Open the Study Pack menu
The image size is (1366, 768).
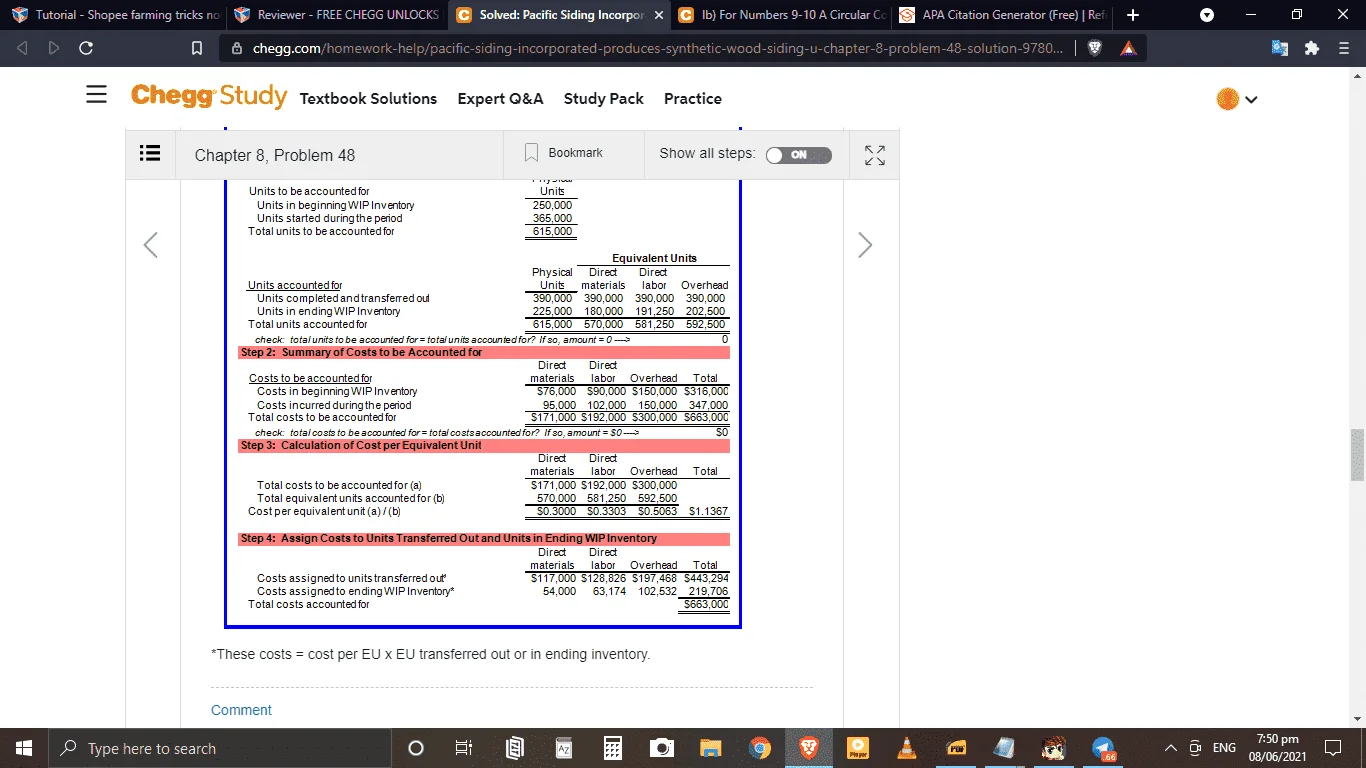point(604,98)
